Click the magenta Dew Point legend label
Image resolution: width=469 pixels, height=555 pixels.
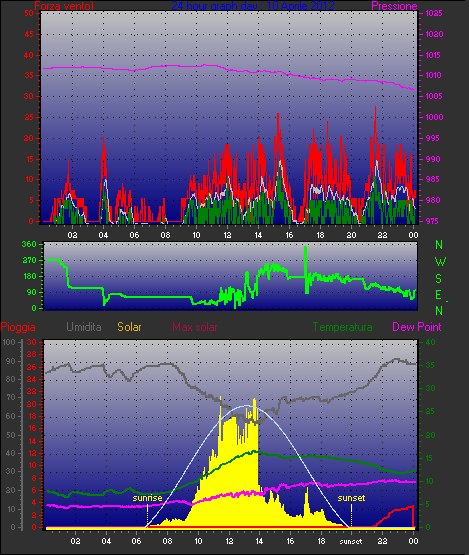(x=417, y=327)
